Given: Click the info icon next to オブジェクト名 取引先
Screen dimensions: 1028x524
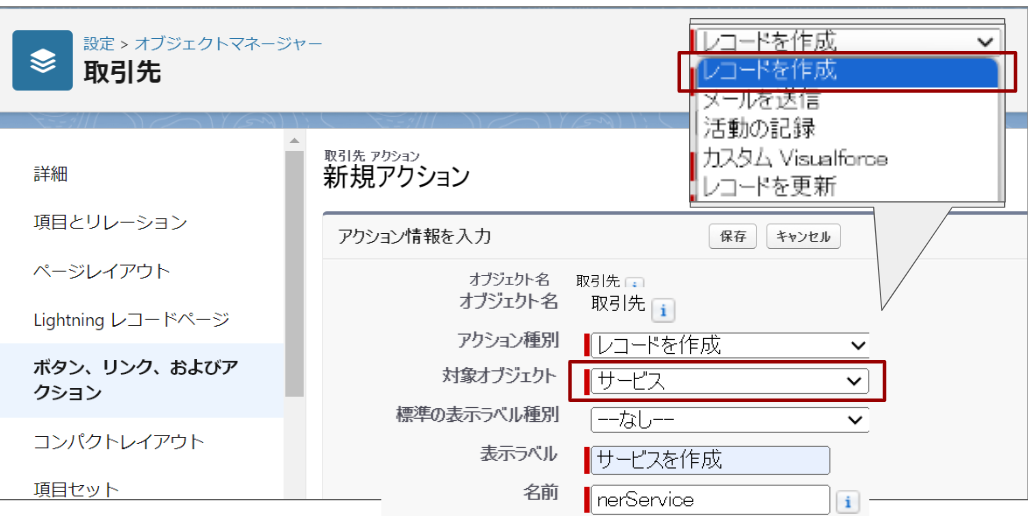Looking at the screenshot, I should click(663, 310).
